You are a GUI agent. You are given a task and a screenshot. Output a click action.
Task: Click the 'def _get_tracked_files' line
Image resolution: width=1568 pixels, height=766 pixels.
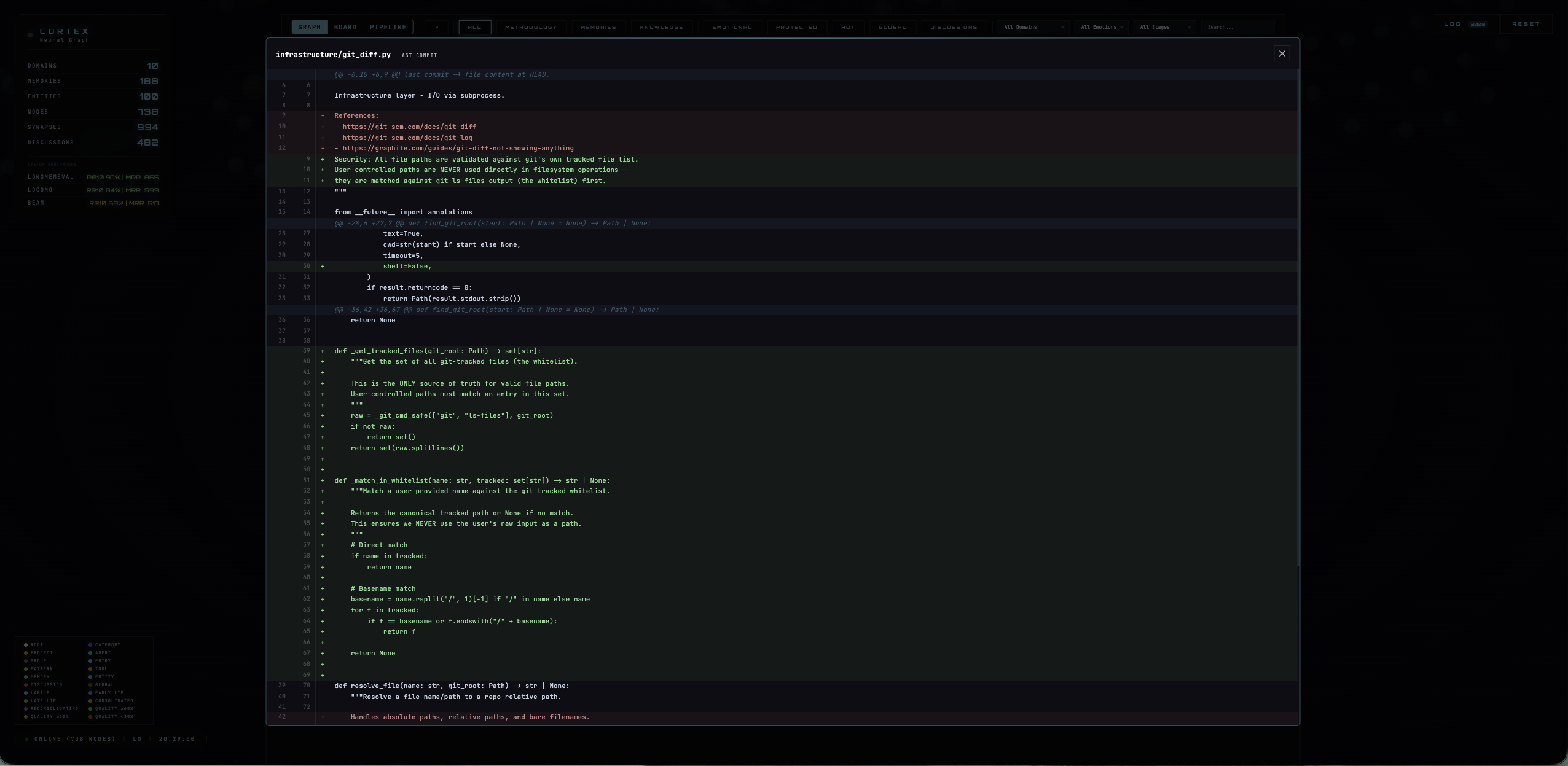[x=782, y=351]
